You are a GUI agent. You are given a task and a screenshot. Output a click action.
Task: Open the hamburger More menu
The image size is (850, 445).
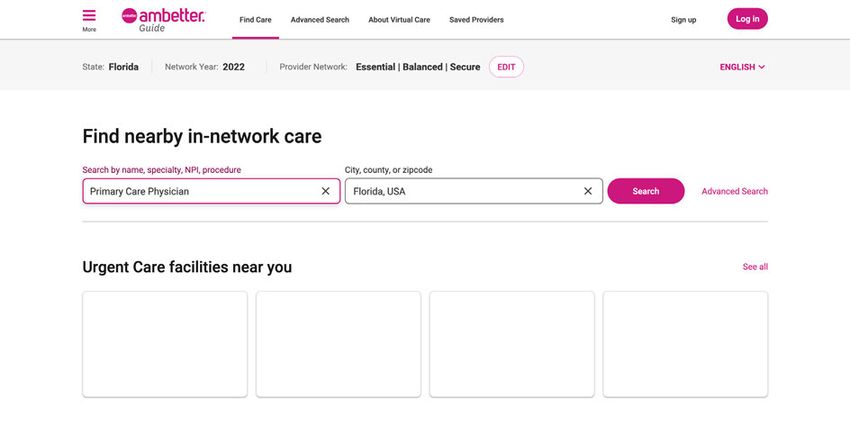pyautogui.click(x=89, y=20)
